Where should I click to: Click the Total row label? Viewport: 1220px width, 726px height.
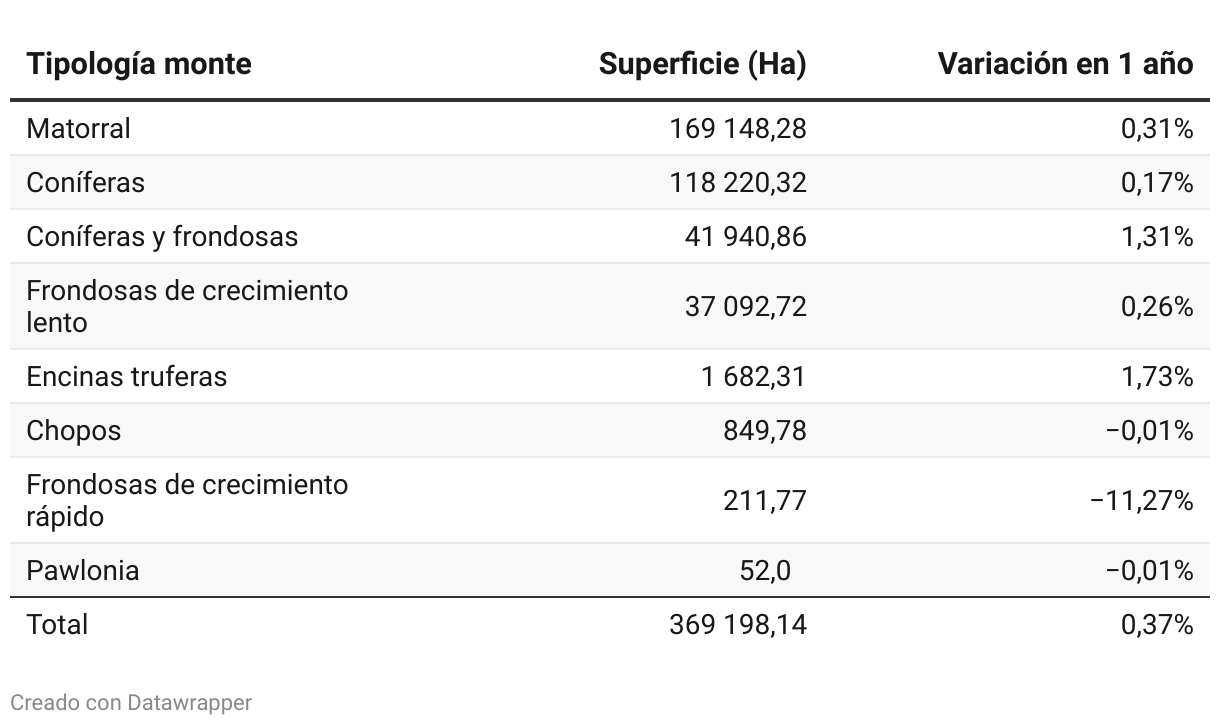click(x=57, y=625)
